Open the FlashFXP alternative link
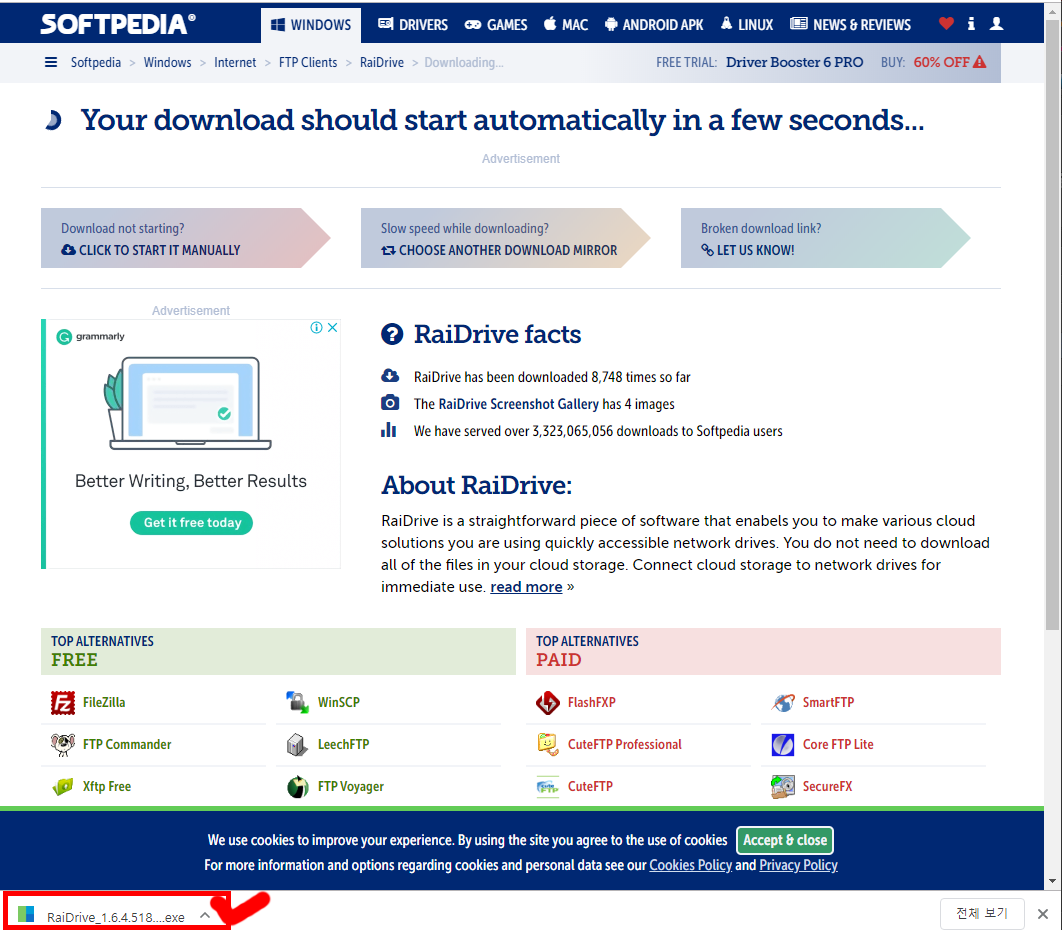 point(592,702)
